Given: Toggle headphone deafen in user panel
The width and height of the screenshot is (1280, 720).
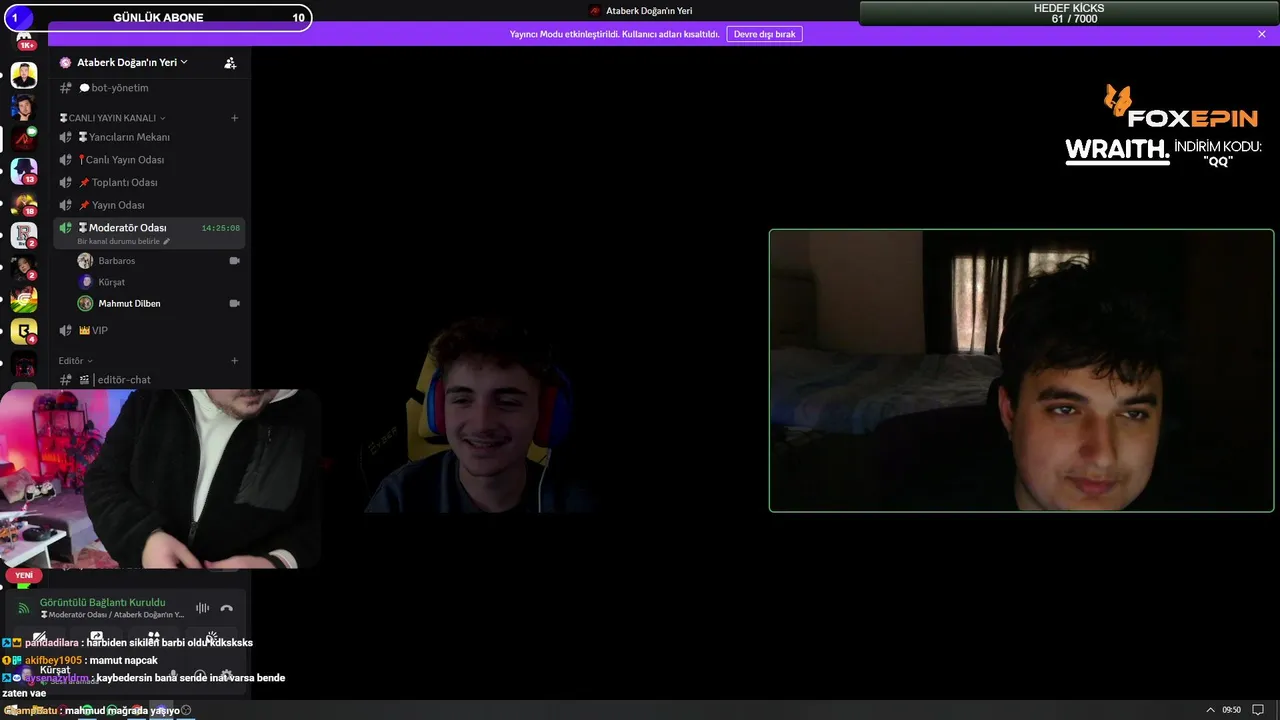Looking at the screenshot, I should point(200,676).
